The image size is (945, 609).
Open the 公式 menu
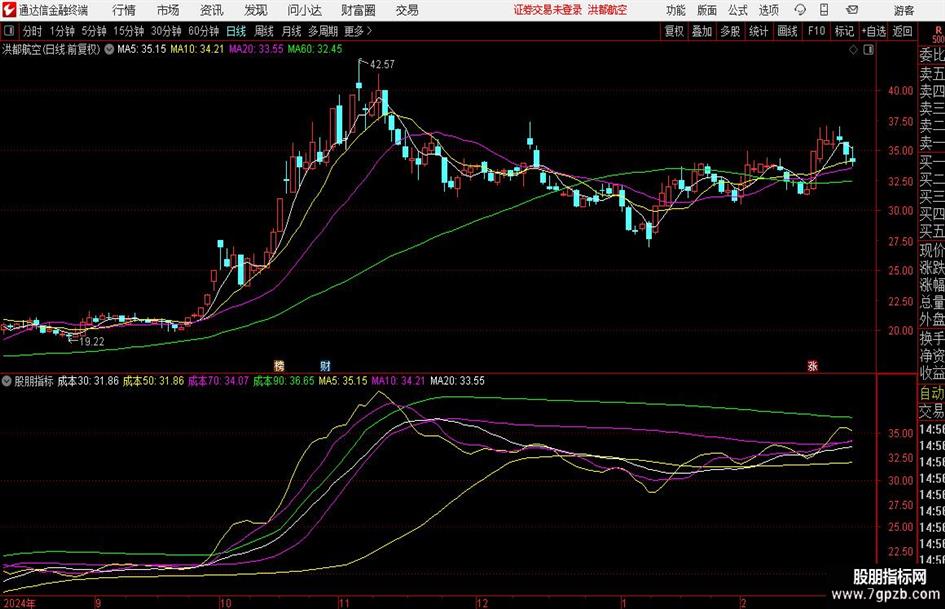738,10
